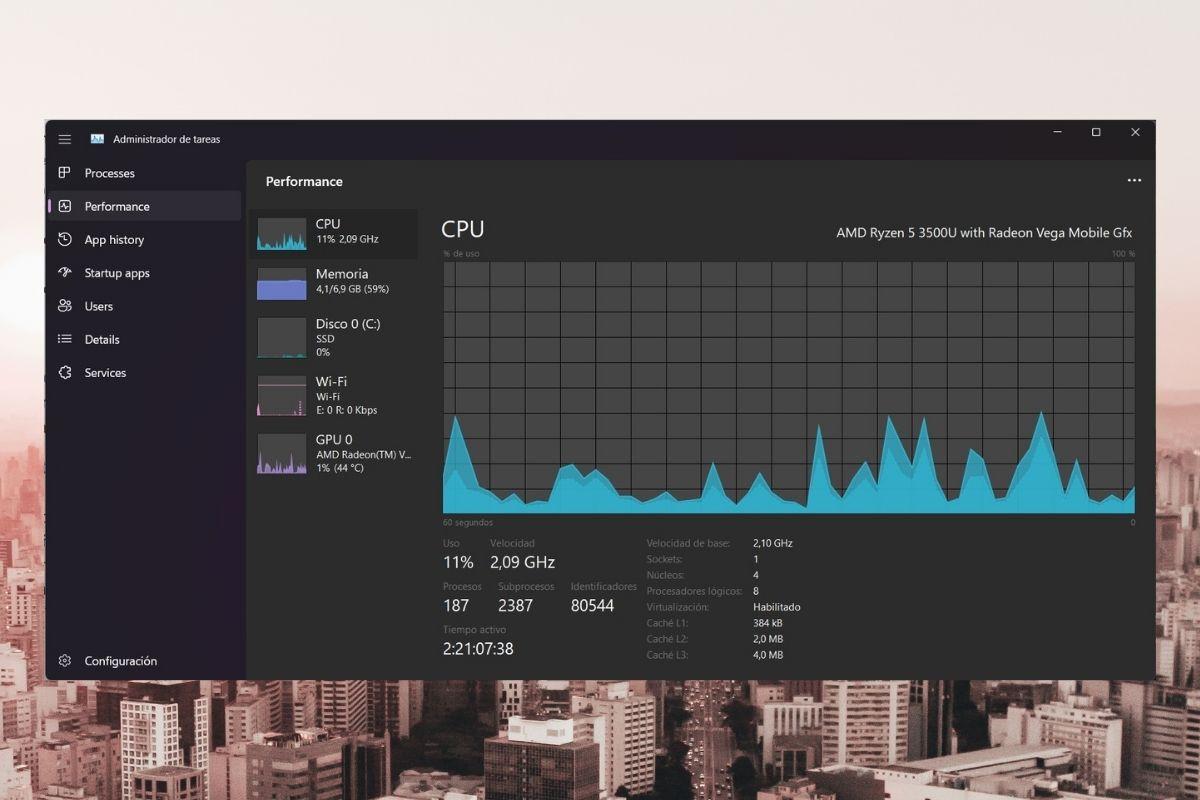The width and height of the screenshot is (1200, 800).
Task: Select the CPU entry in resources list
Action: point(335,231)
